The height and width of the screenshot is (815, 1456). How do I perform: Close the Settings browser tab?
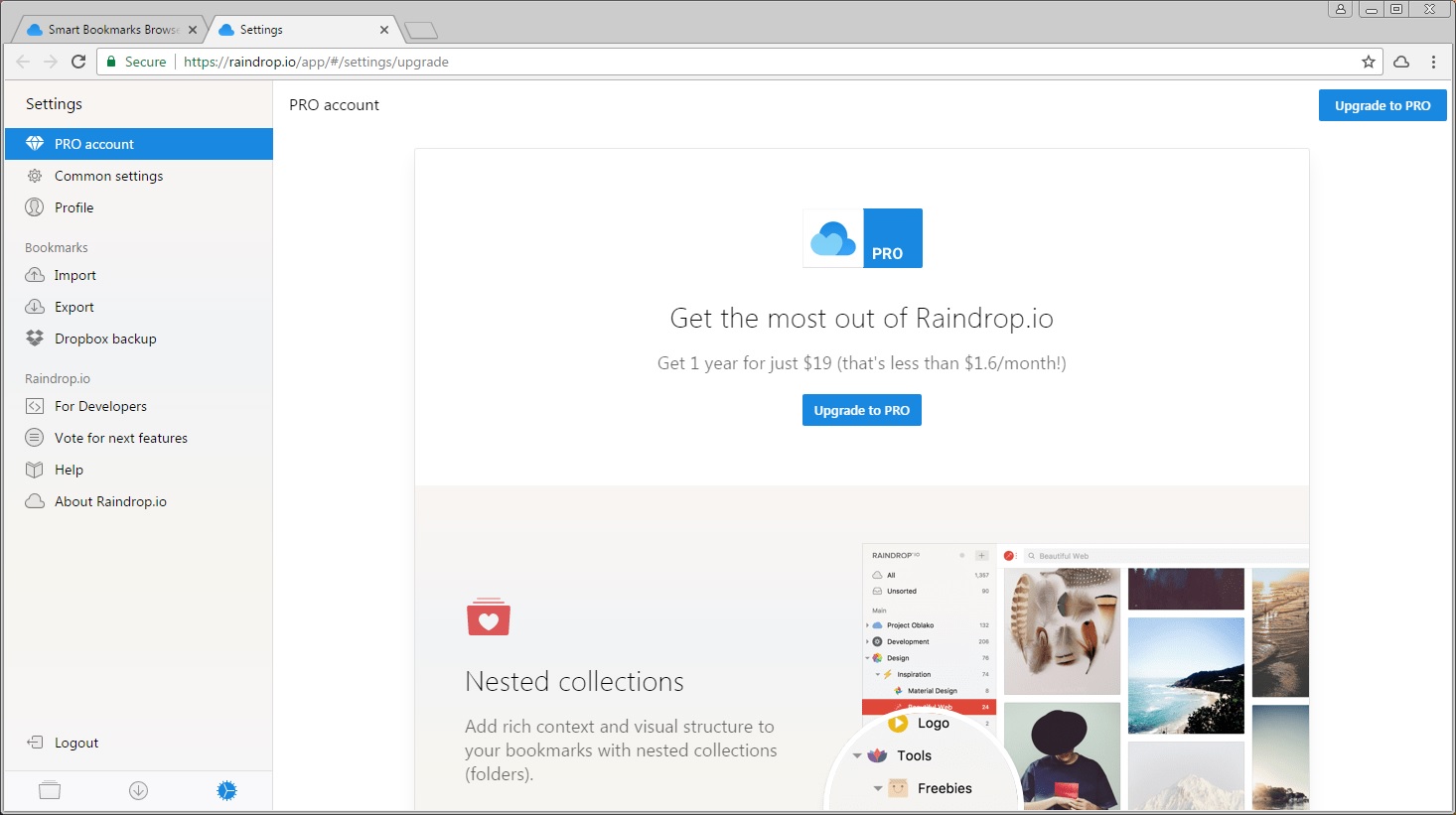[x=384, y=30]
